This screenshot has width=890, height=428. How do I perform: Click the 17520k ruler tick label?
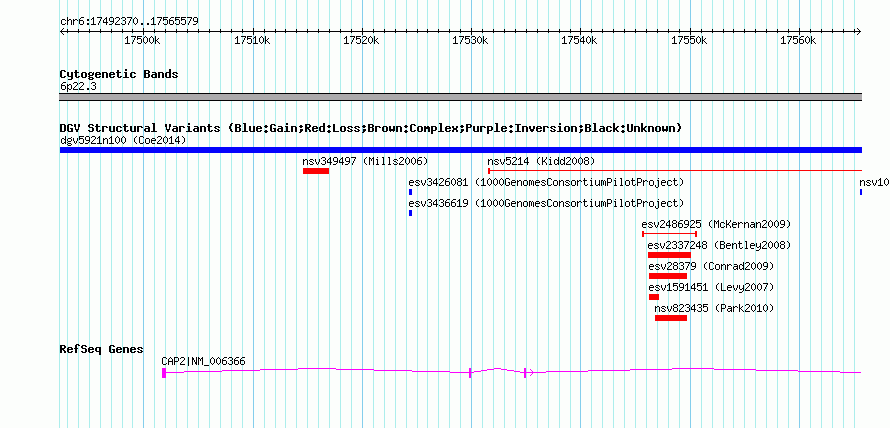point(362,40)
